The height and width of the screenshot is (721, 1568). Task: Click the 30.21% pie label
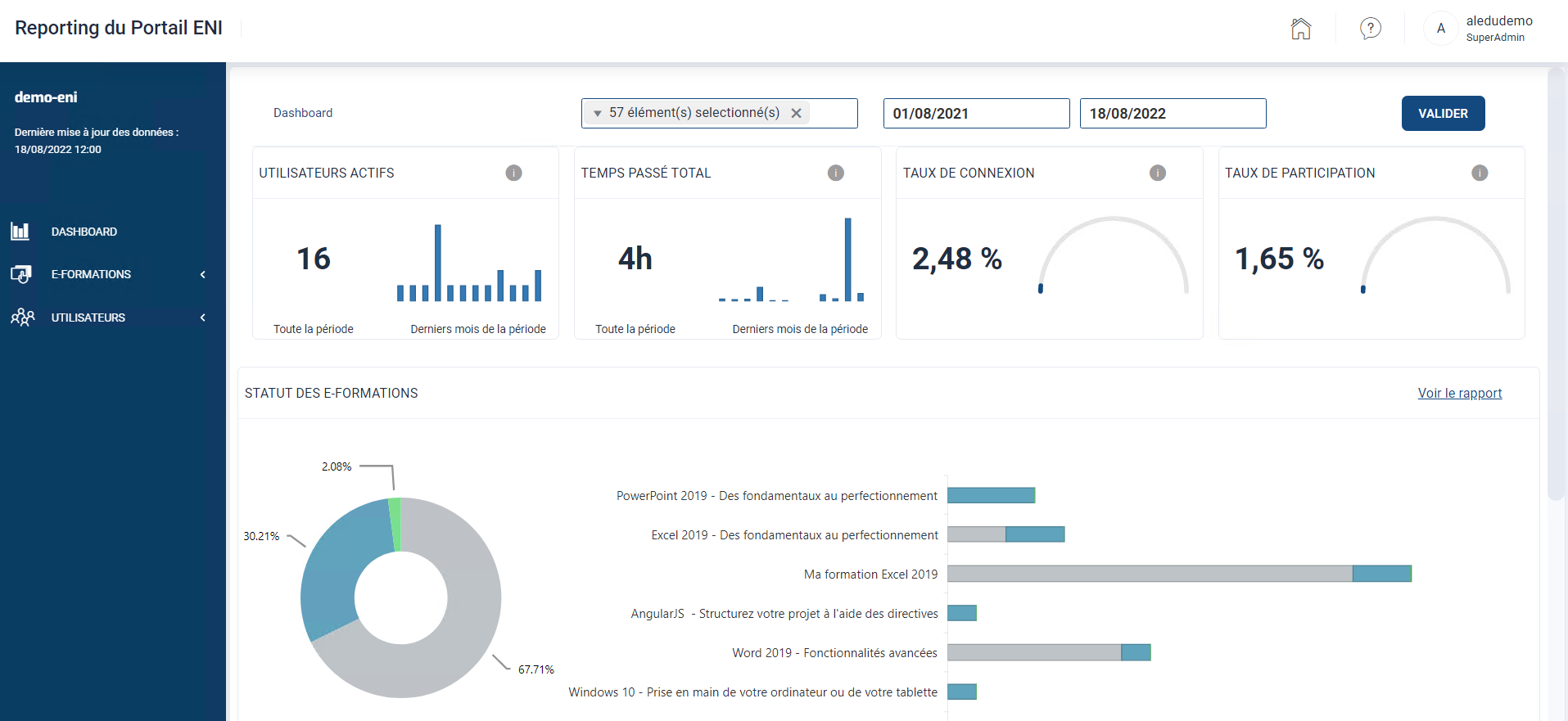261,536
